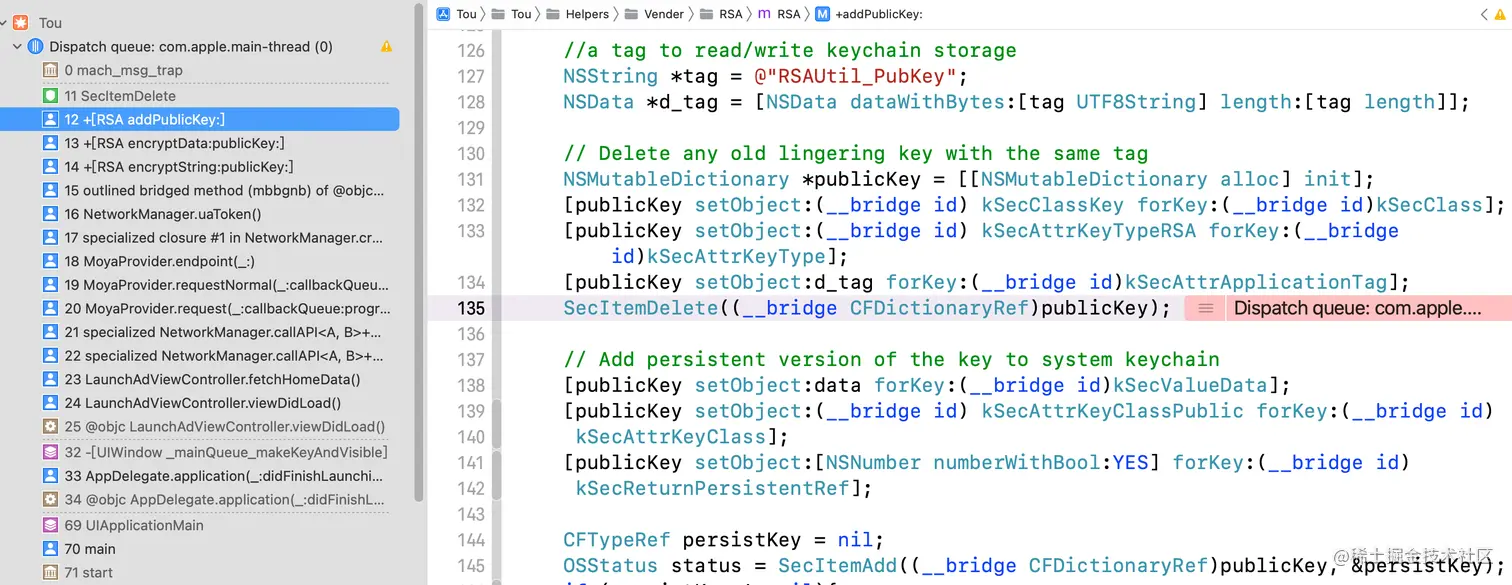The height and width of the screenshot is (585, 1512).
Task: Select the Tou process icon at top
Action: (x=20, y=22)
